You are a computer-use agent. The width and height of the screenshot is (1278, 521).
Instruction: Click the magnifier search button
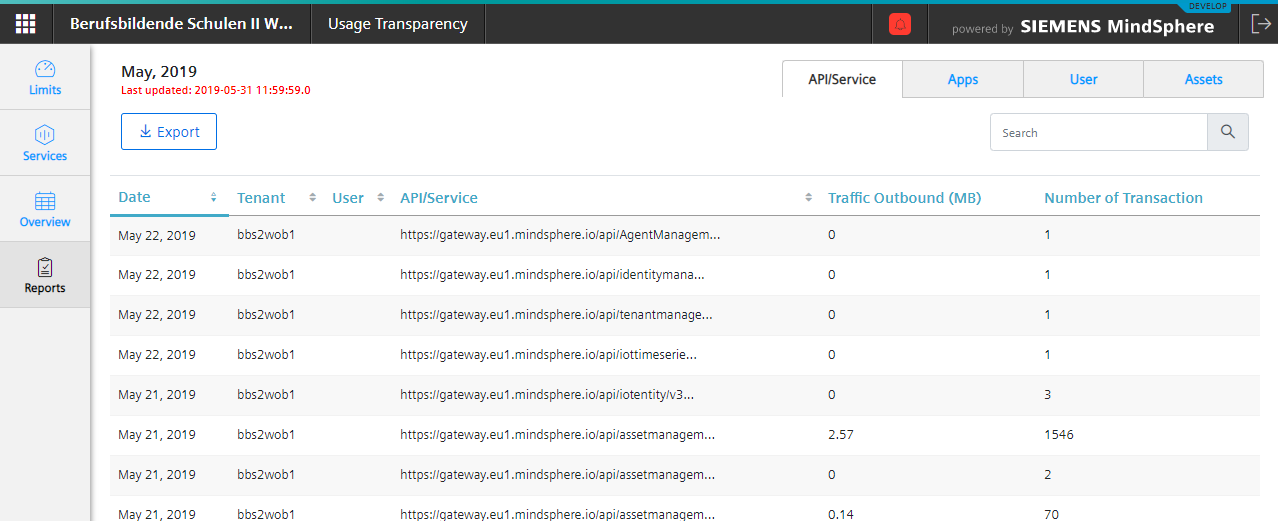tap(1228, 132)
